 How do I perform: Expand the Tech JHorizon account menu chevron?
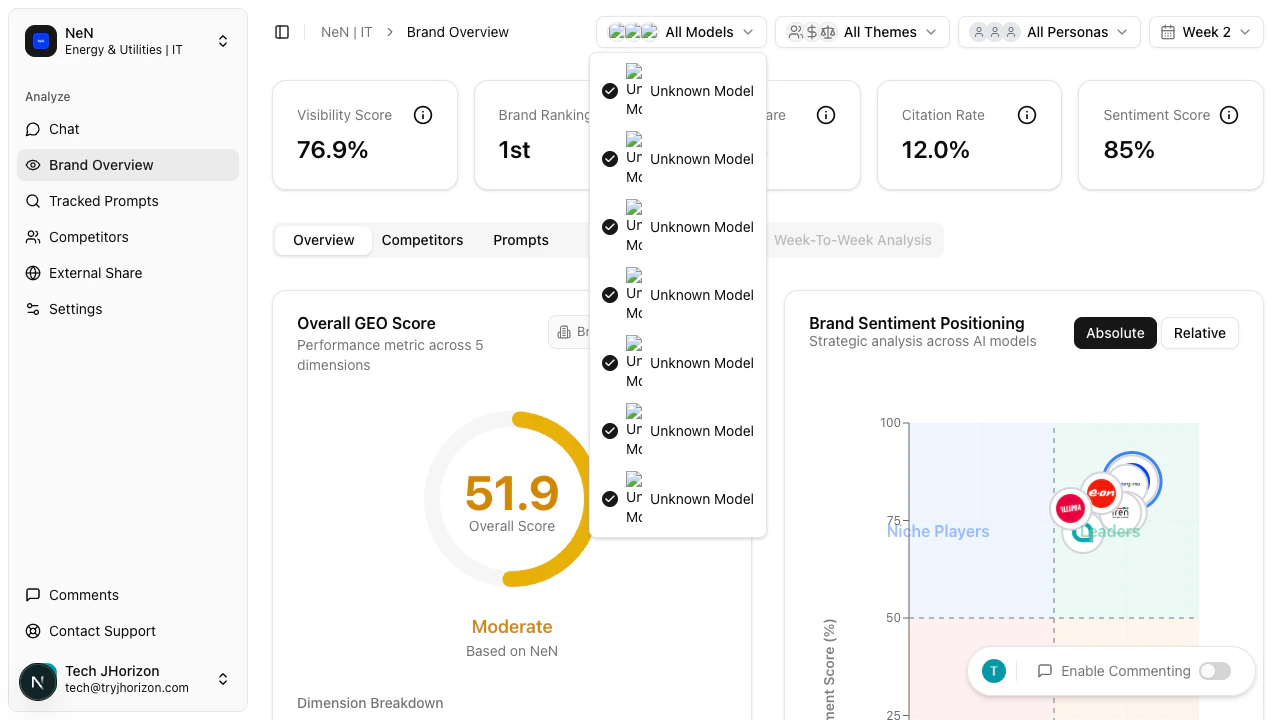click(x=223, y=679)
